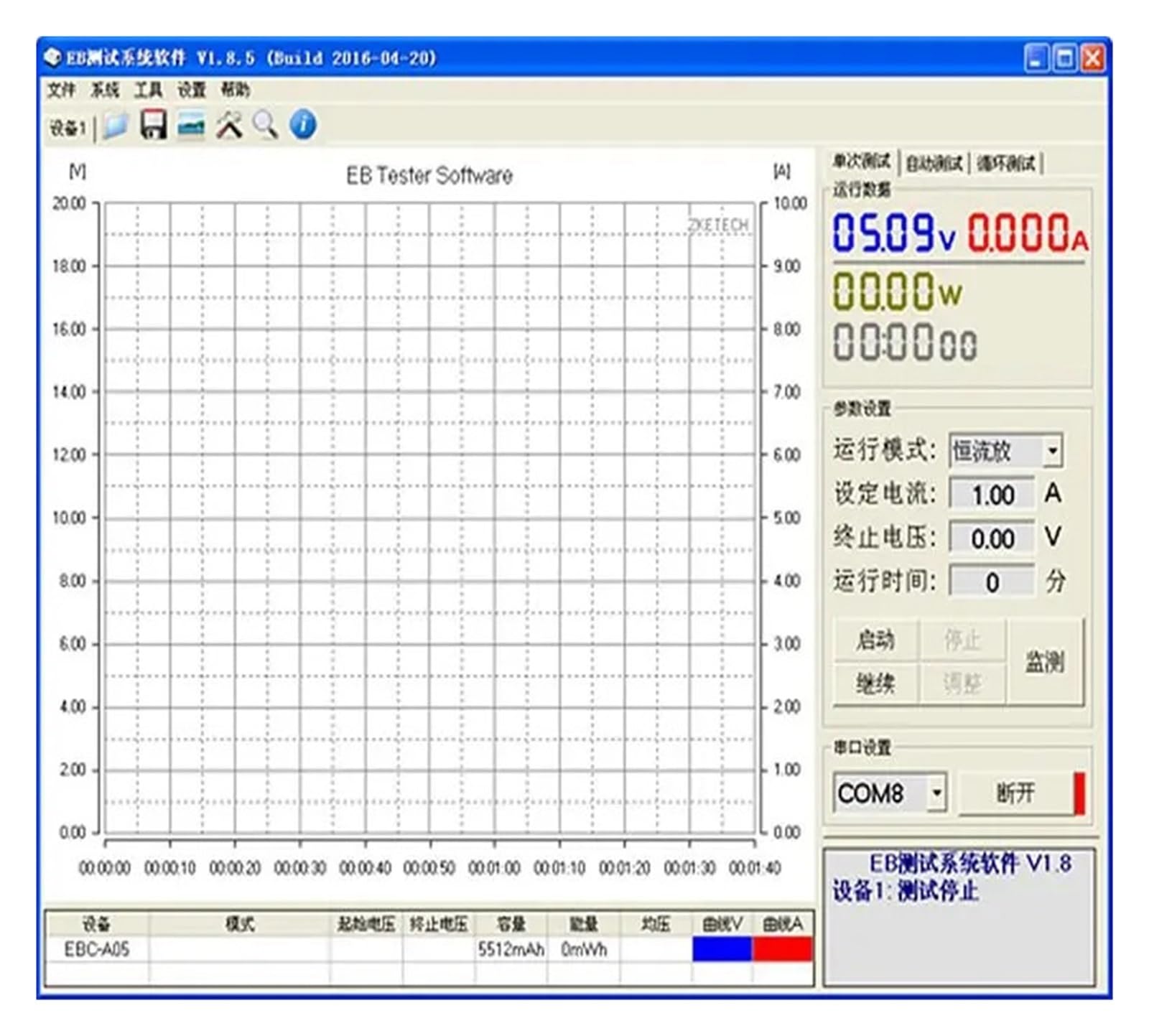
Task: Select the EBC-A05 device cell
Action: [x=97, y=949]
